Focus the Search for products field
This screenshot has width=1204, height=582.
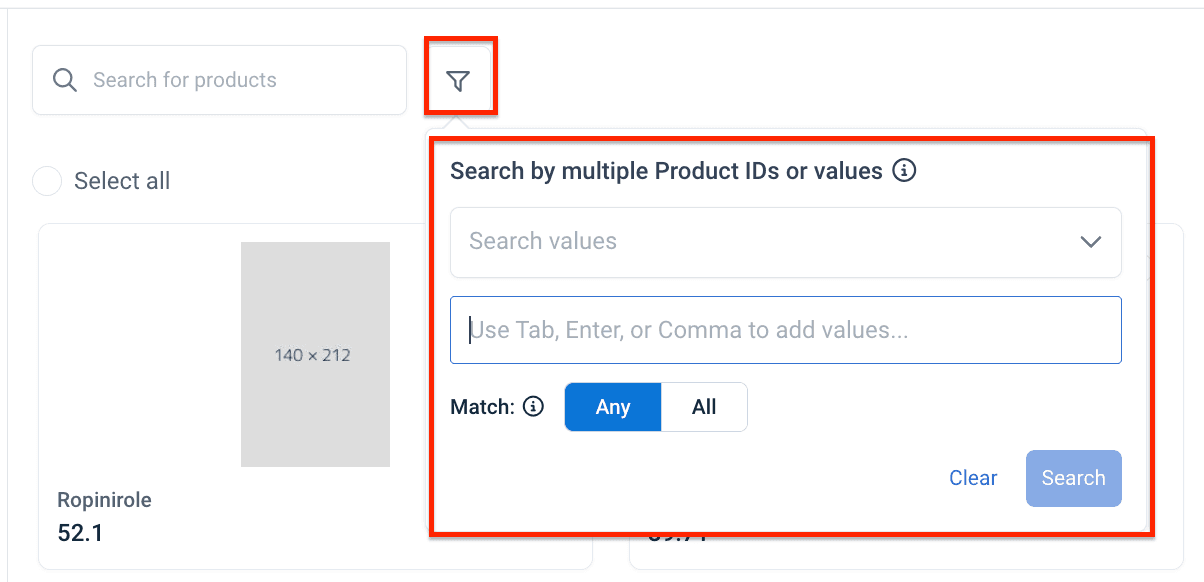(240, 80)
